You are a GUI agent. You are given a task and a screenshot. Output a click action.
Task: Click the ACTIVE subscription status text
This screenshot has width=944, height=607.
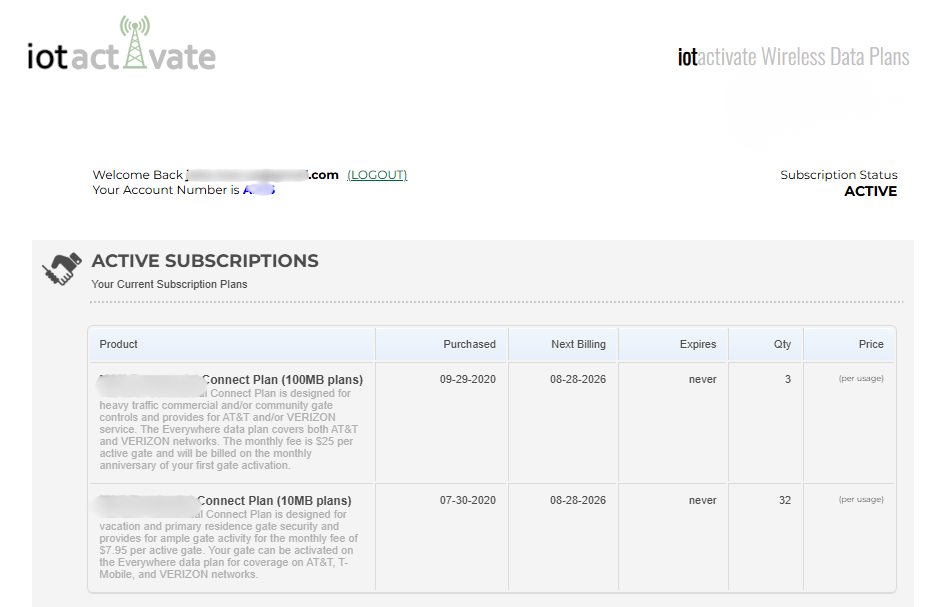[871, 191]
